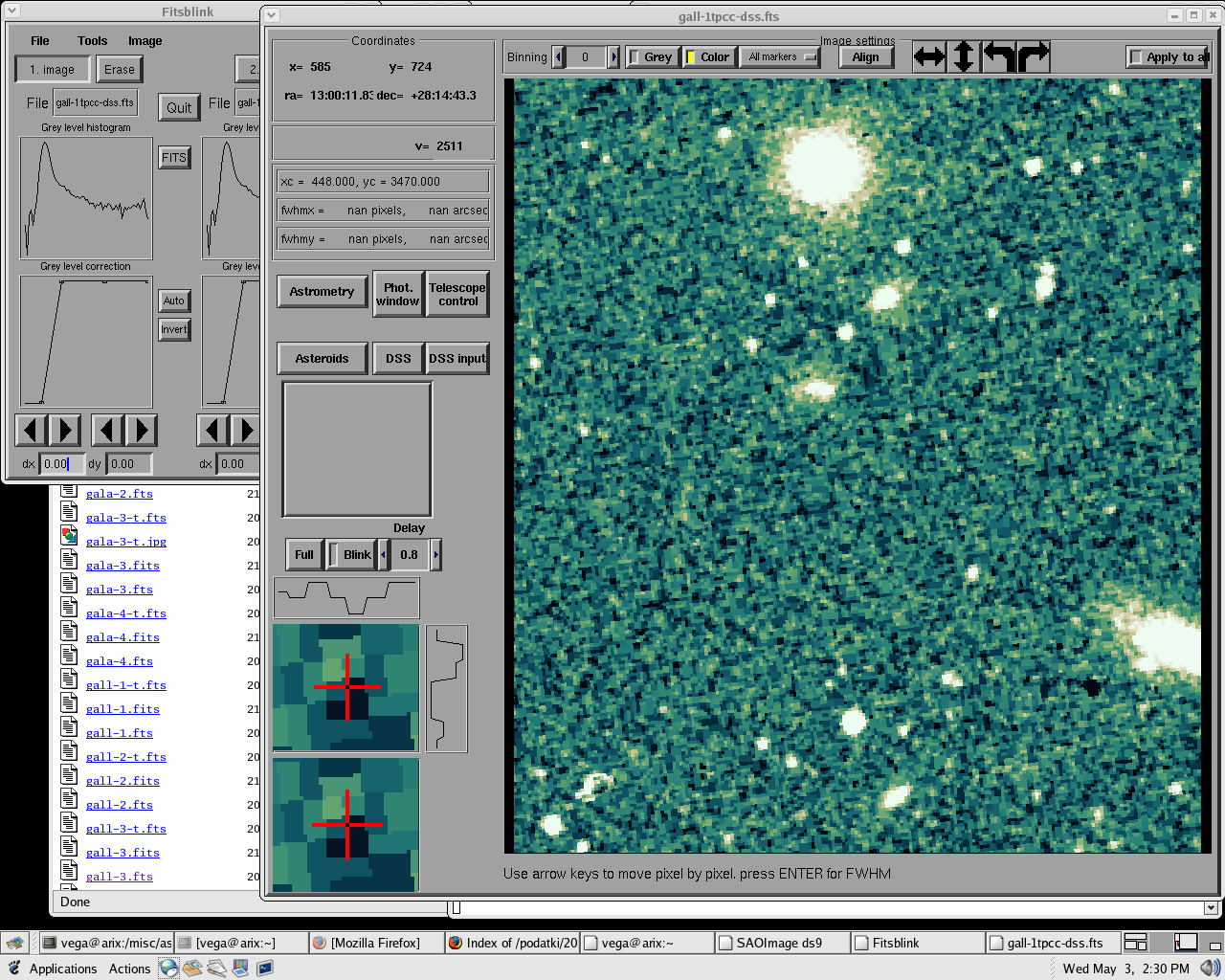Click the Auto grey level button
Image resolution: width=1225 pixels, height=980 pixels.
[x=174, y=301]
